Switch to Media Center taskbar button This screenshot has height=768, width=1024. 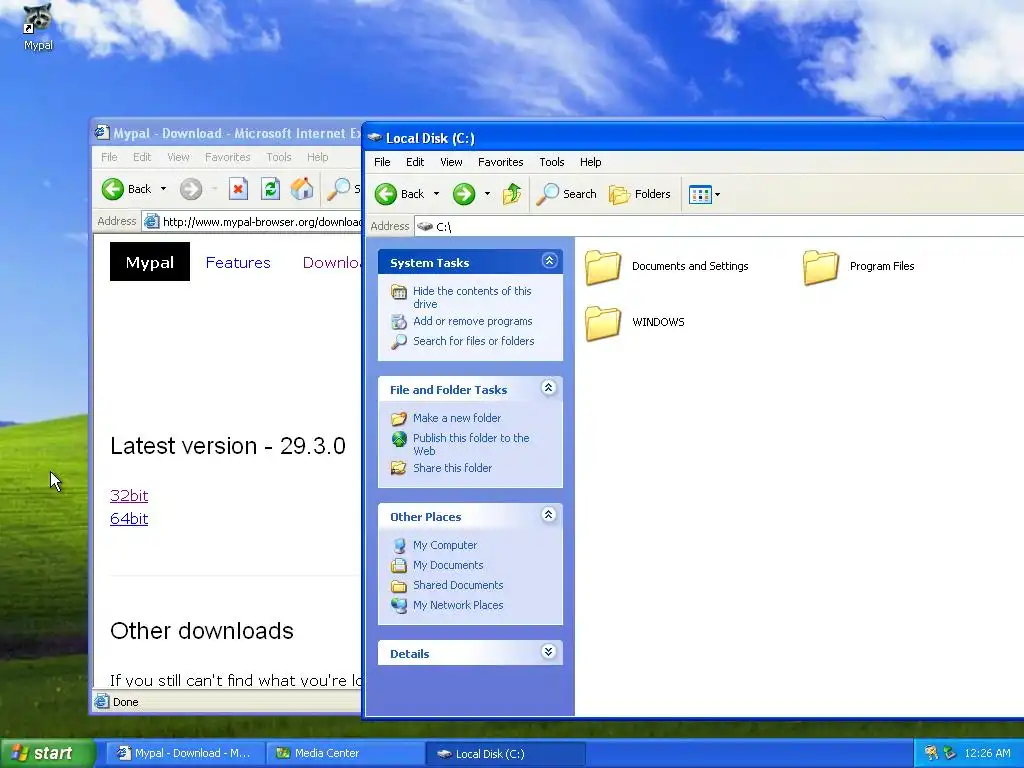[345, 753]
